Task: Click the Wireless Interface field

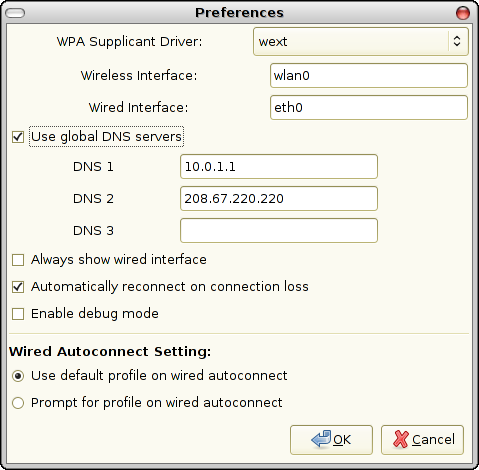Action: click(369, 76)
